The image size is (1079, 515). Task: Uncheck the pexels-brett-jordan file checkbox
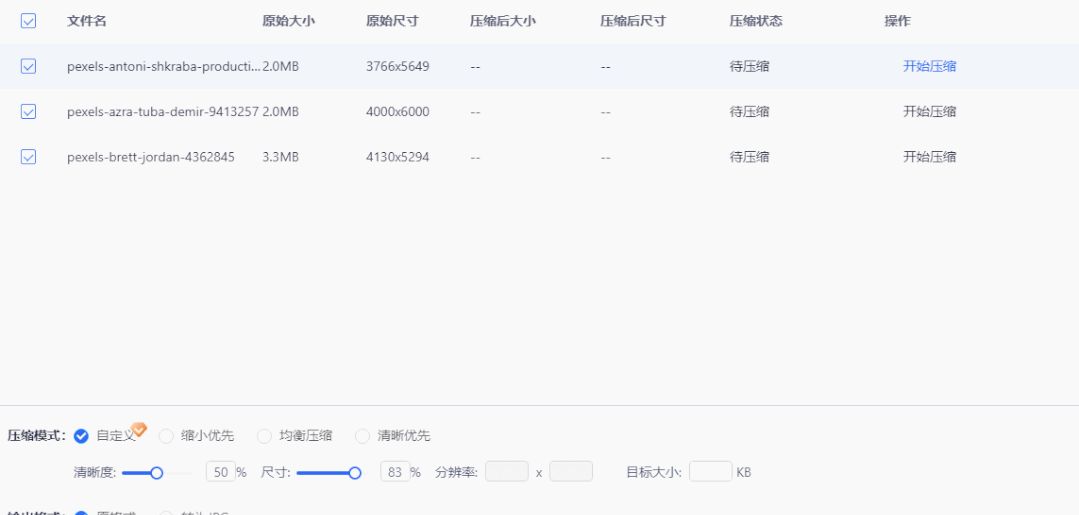28,157
